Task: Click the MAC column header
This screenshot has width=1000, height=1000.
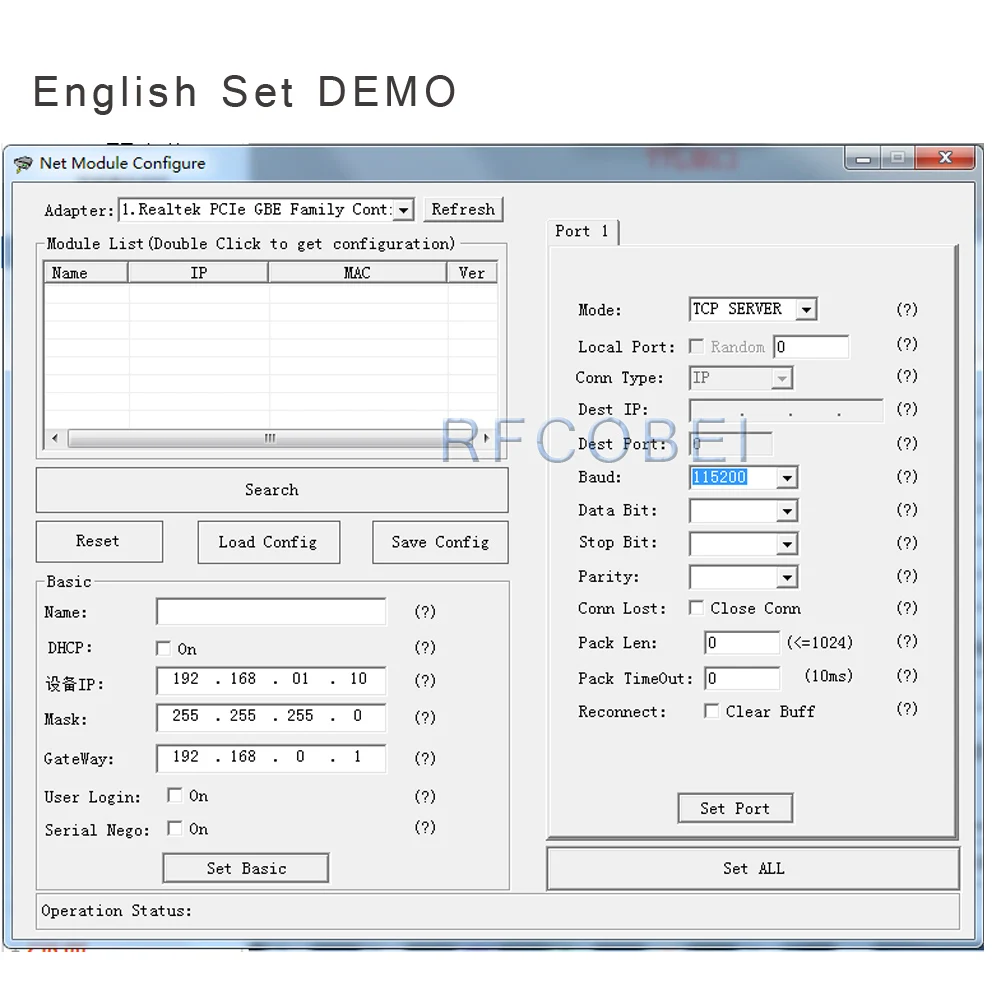Action: coord(357,273)
